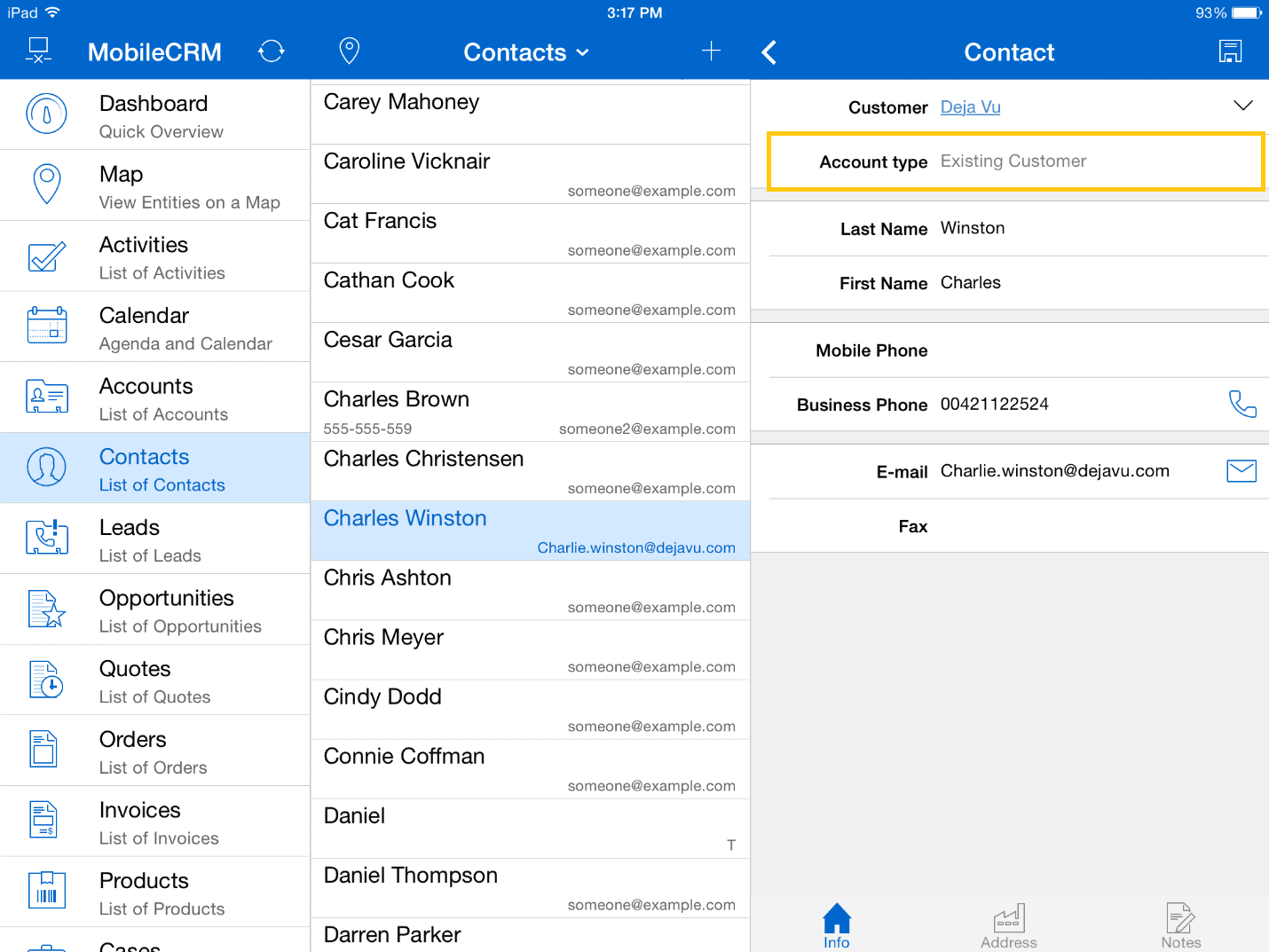The image size is (1269, 952).
Task: Add a new contact with plus icon
Action: tap(711, 51)
